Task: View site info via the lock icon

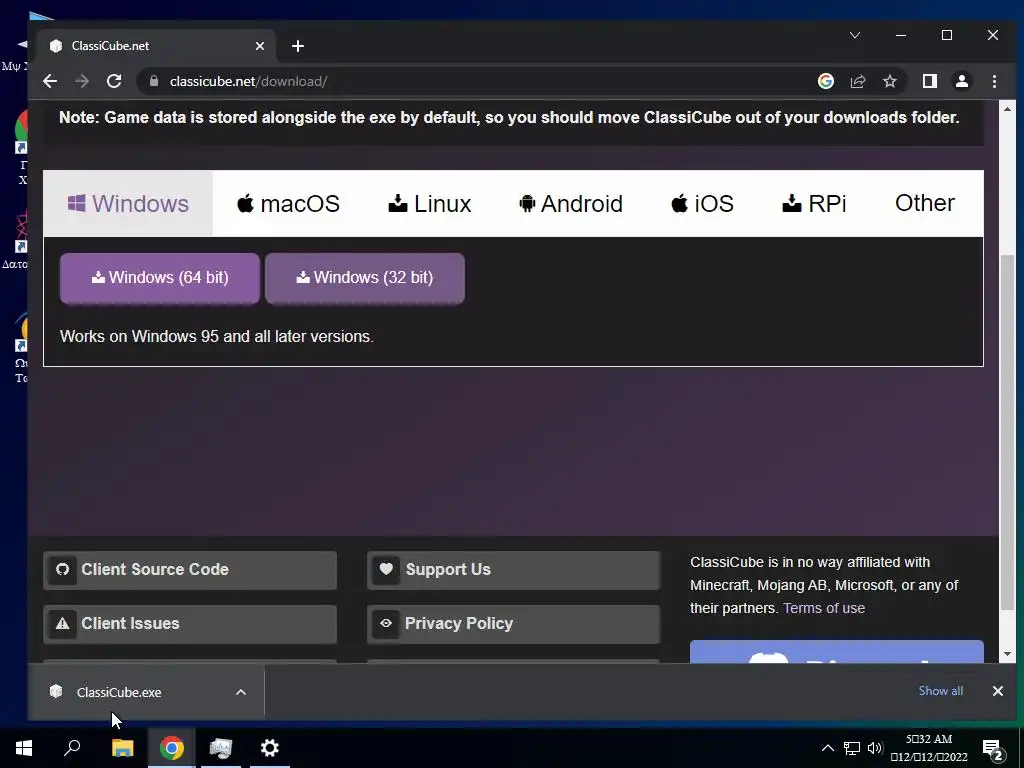Action: tap(154, 81)
